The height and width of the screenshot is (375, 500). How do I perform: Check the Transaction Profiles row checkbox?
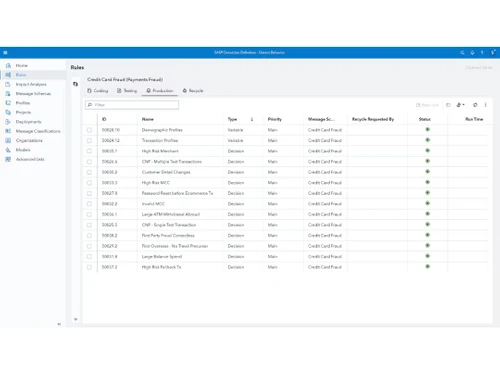point(89,140)
